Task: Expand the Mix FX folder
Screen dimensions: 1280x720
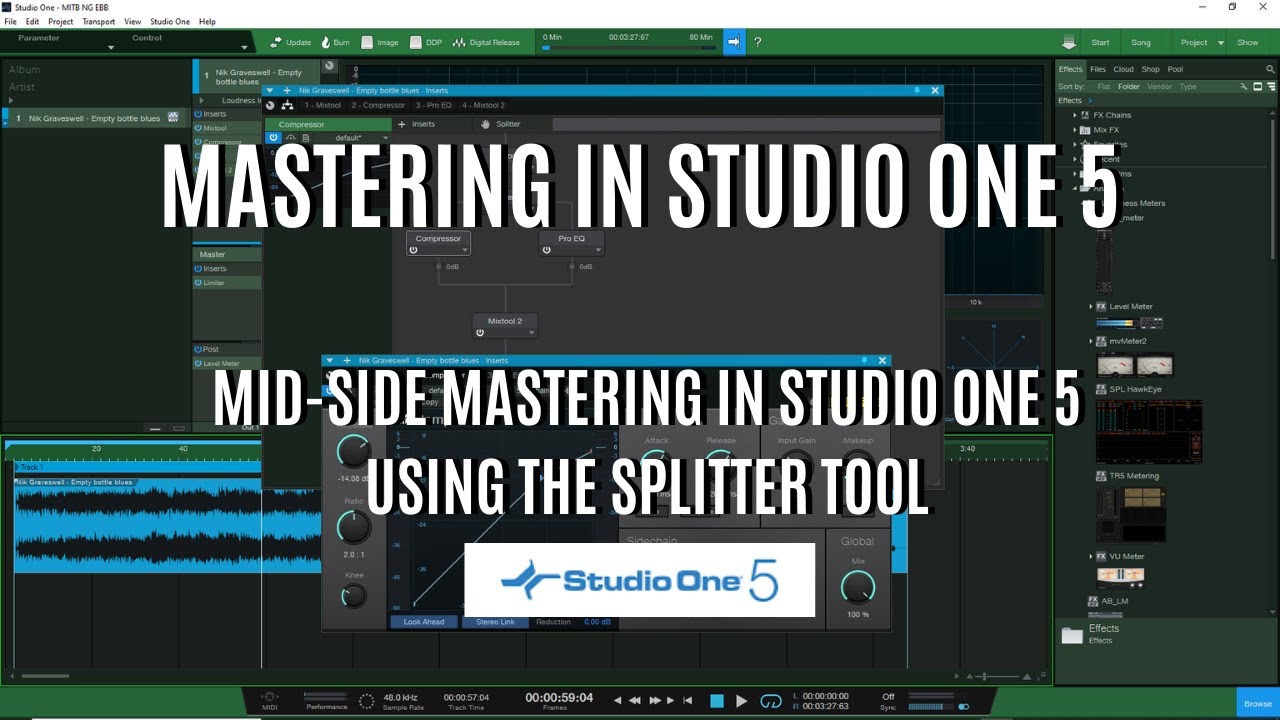Action: [x=1075, y=130]
